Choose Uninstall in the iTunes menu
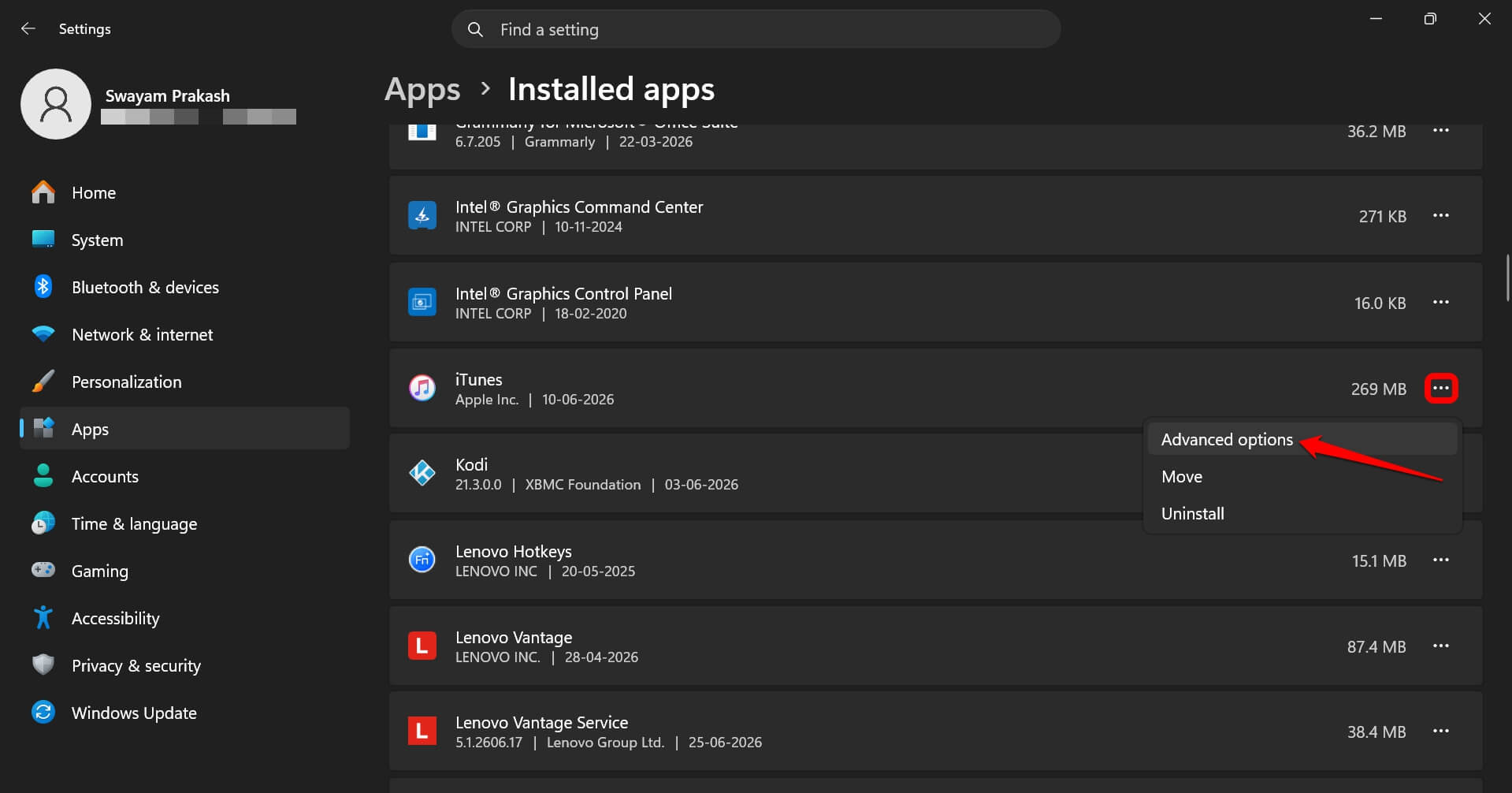Screen dimensions: 1512x793 coord(1302,513)
